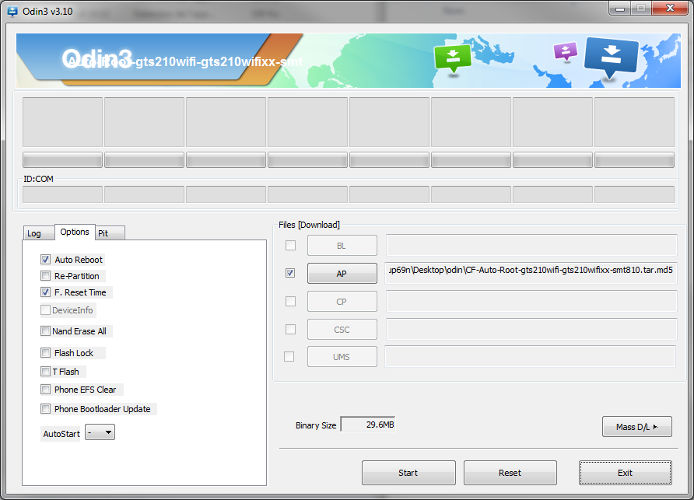The image size is (694, 500).
Task: Open the Pit tab
Action: tap(110, 233)
